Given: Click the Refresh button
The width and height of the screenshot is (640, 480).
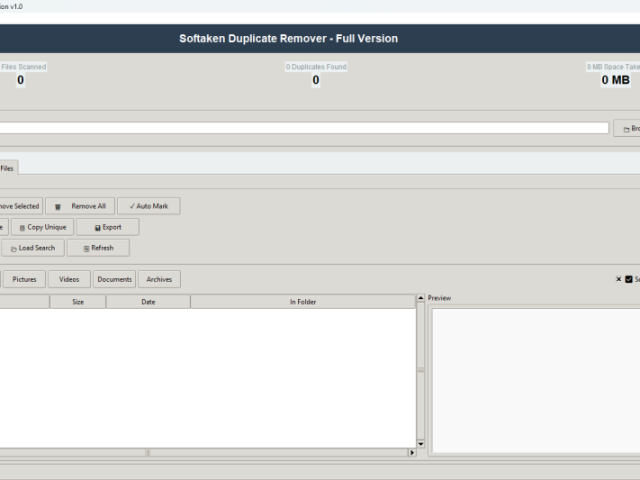Looking at the screenshot, I should (x=98, y=248).
